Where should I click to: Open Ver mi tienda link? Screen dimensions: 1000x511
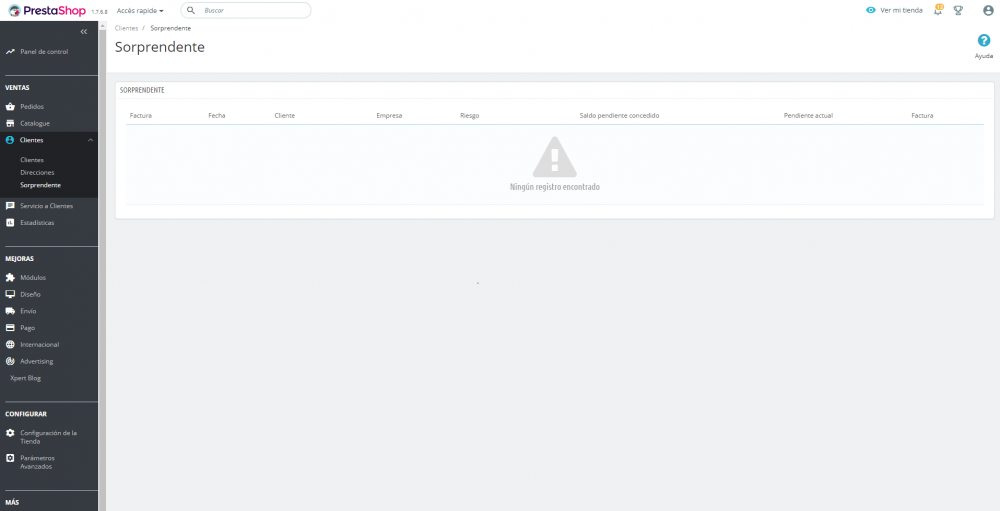pos(901,10)
